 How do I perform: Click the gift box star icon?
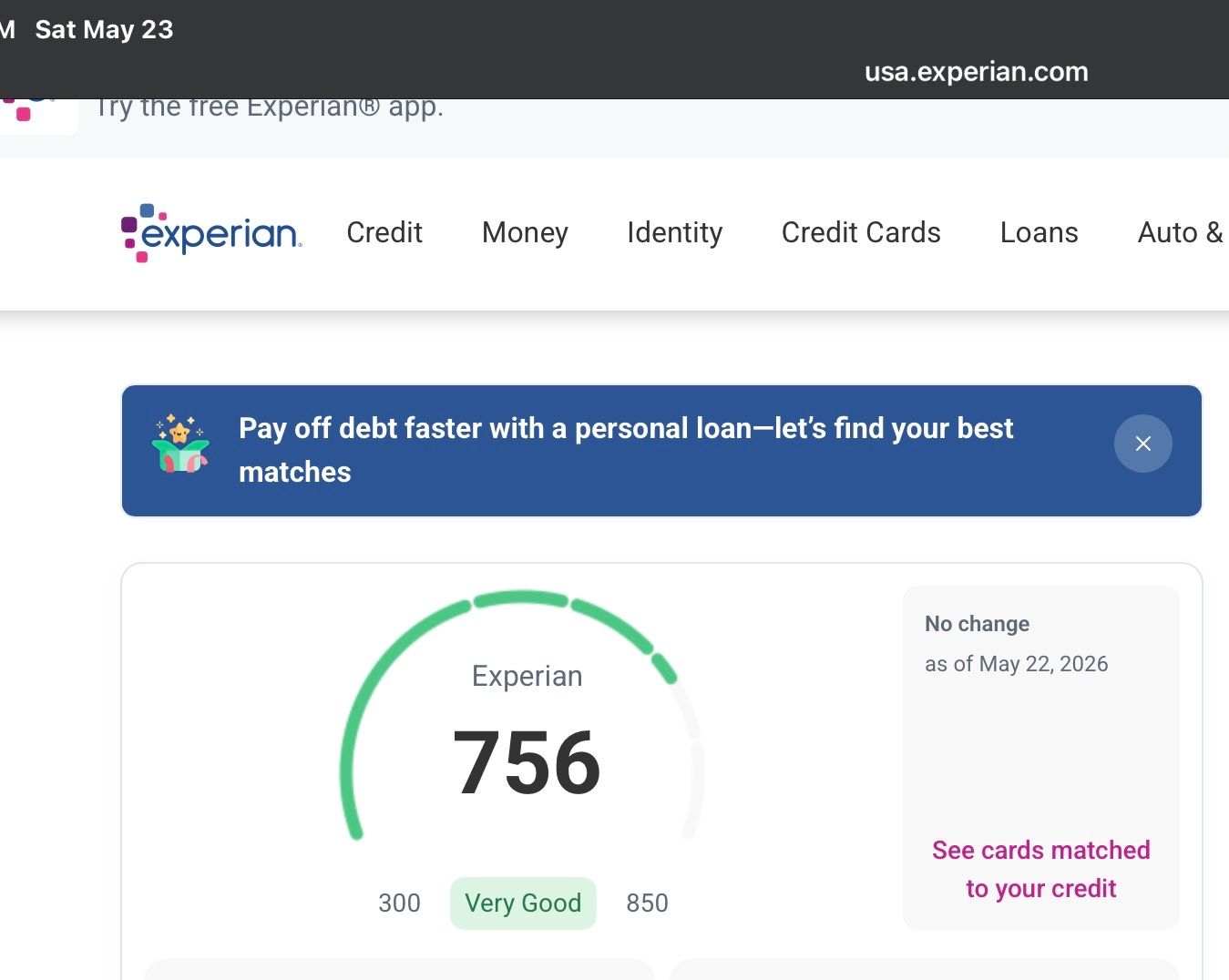[180, 444]
